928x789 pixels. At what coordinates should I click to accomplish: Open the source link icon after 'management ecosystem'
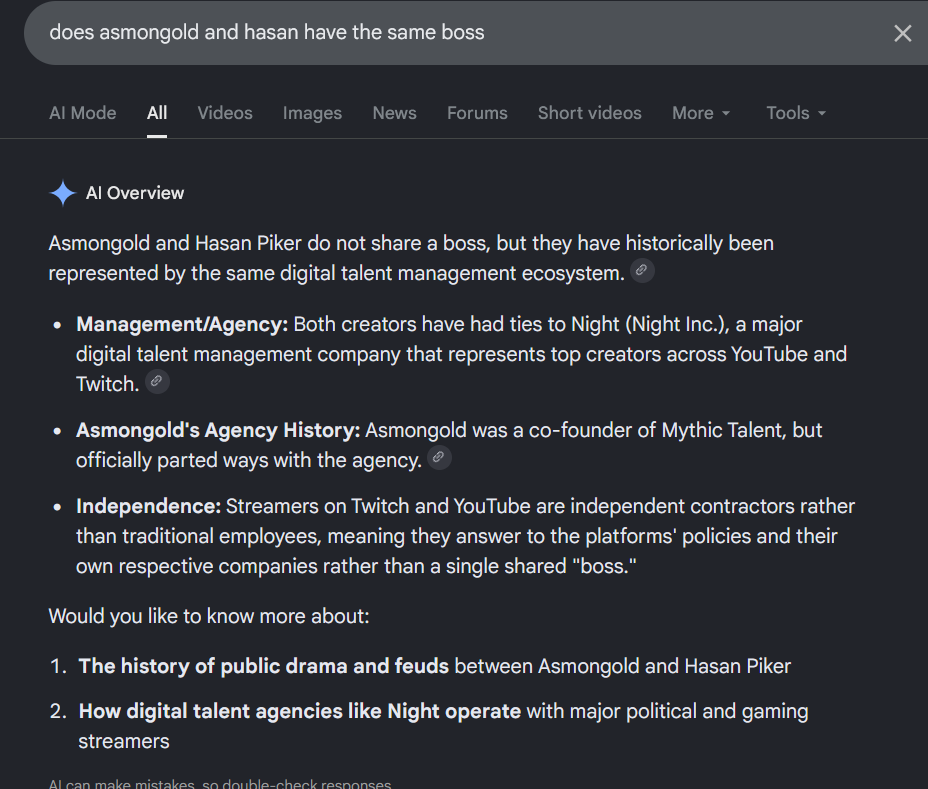tap(642, 270)
